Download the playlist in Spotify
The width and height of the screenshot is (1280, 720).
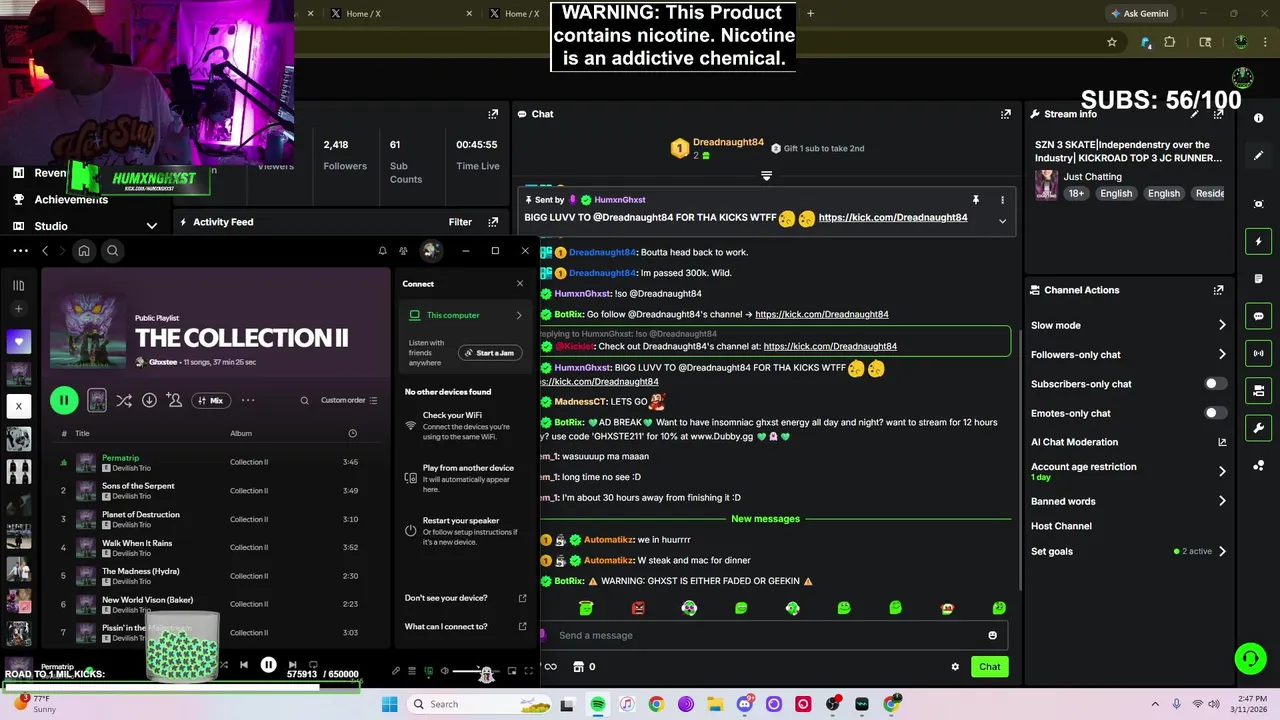149,400
